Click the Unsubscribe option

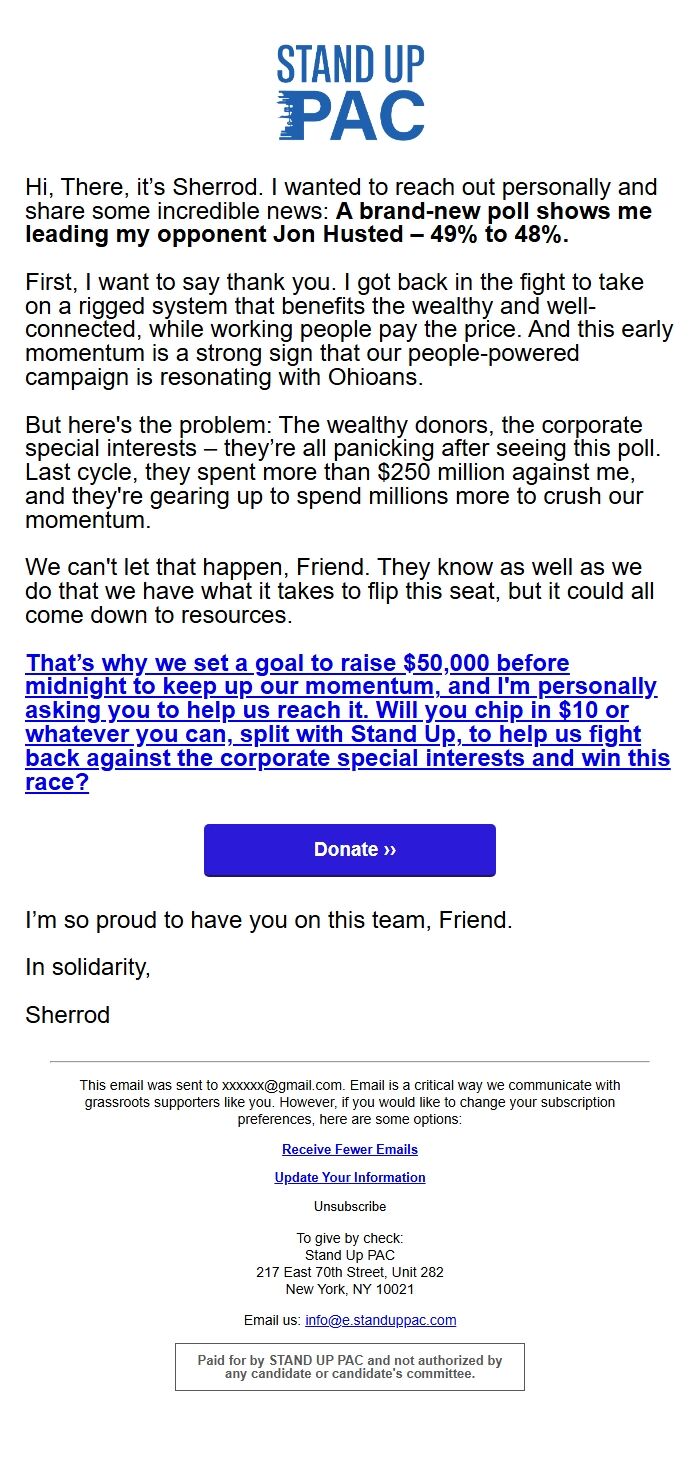click(350, 1206)
